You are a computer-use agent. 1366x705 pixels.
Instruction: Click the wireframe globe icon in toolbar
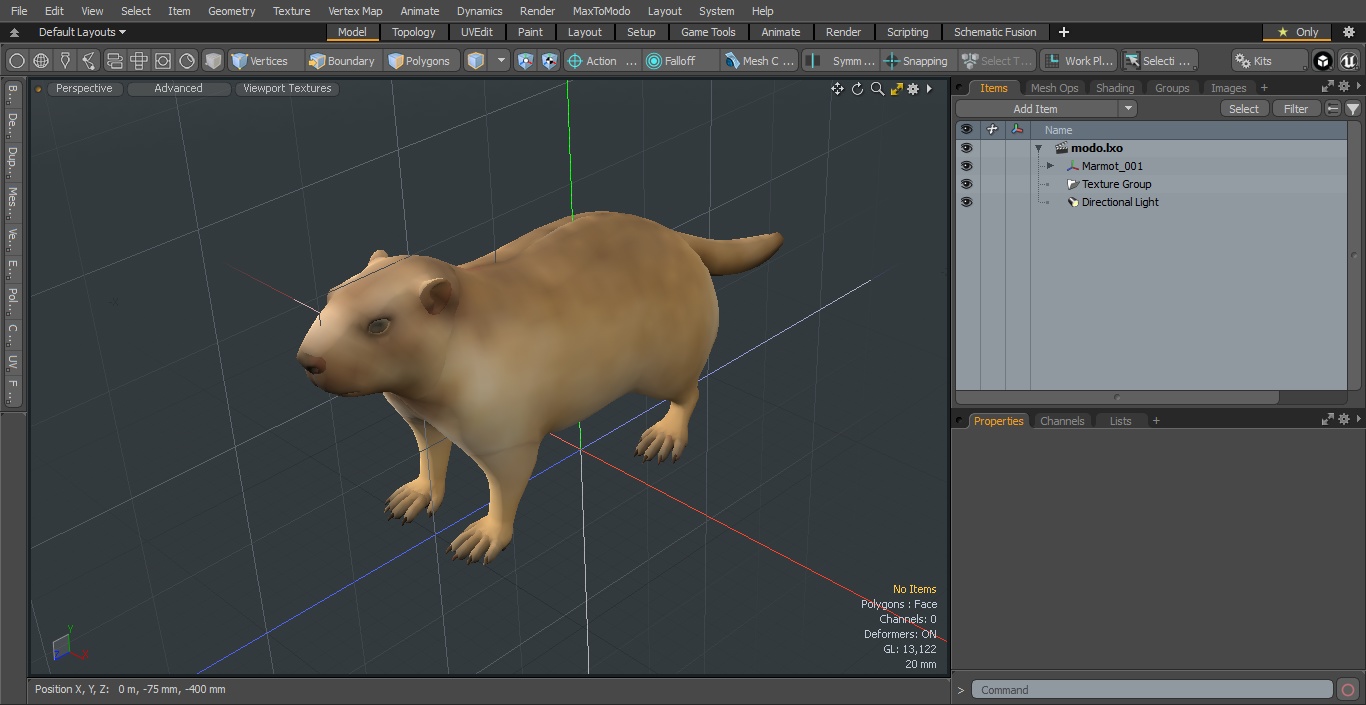pos(41,61)
